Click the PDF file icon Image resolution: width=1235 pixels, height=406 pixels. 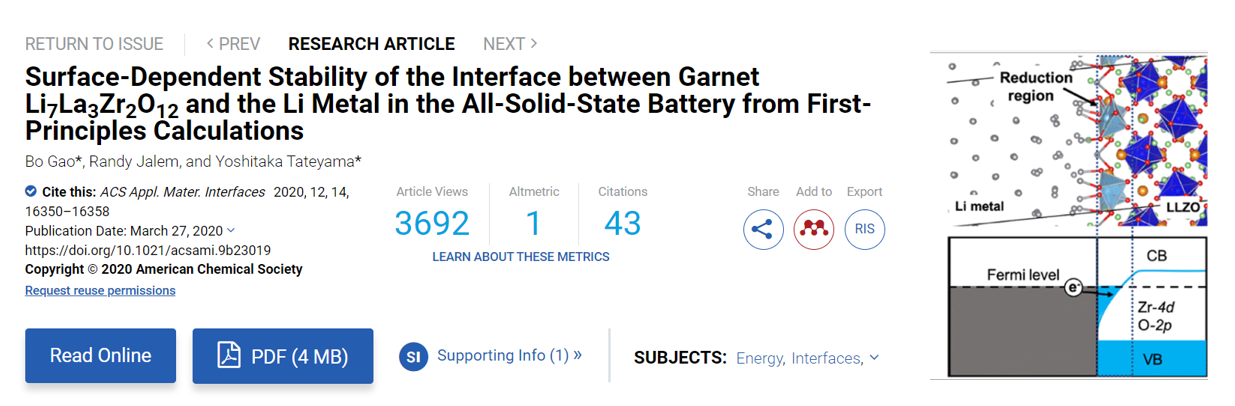[x=229, y=356]
